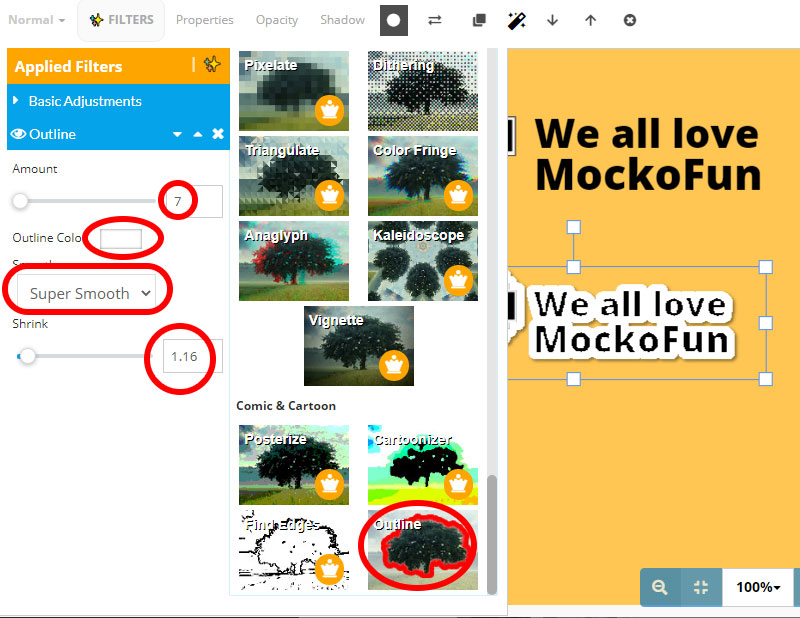Click the top-right resize handle of selection
The width and height of the screenshot is (800, 618).
coord(766,267)
